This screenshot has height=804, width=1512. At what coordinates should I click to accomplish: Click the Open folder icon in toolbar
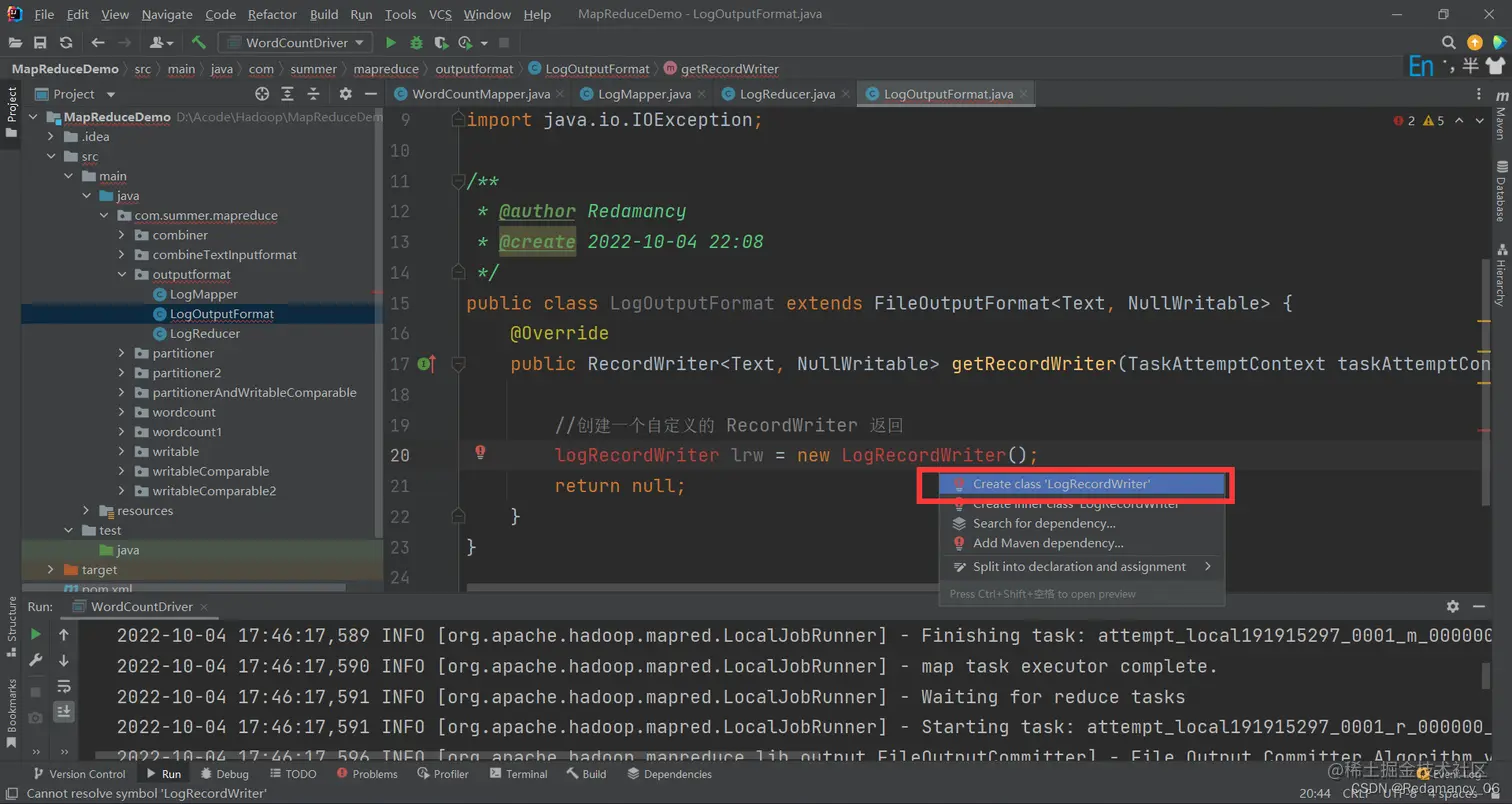coord(15,43)
